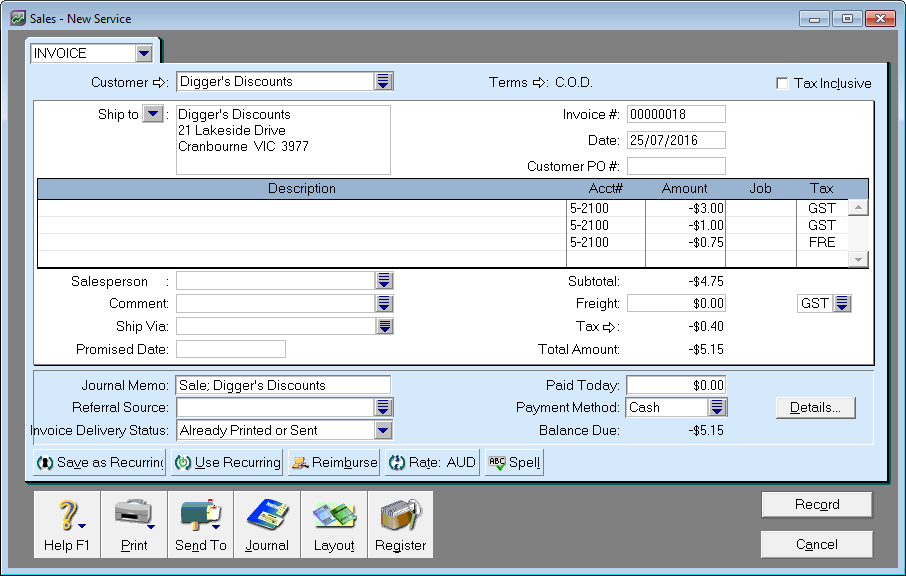Enable the Tax Inclusive checkbox
Screen dimensions: 906x576
(x=782, y=84)
